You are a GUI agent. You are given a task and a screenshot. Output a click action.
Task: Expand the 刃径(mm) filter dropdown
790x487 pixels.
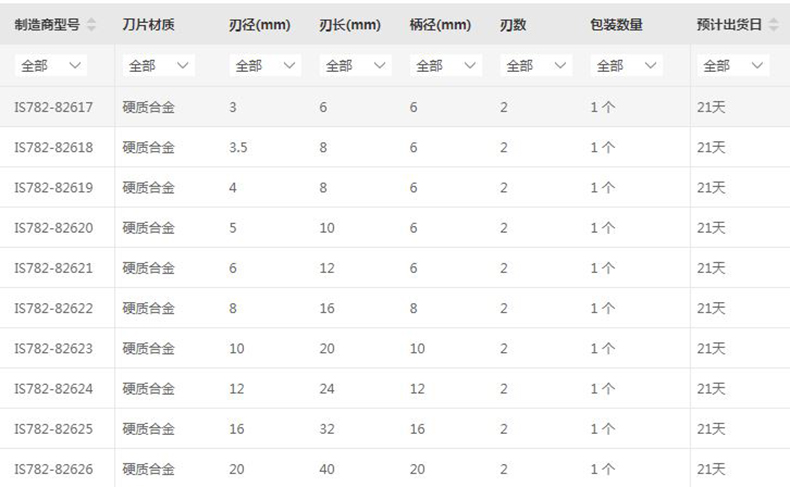coord(265,65)
